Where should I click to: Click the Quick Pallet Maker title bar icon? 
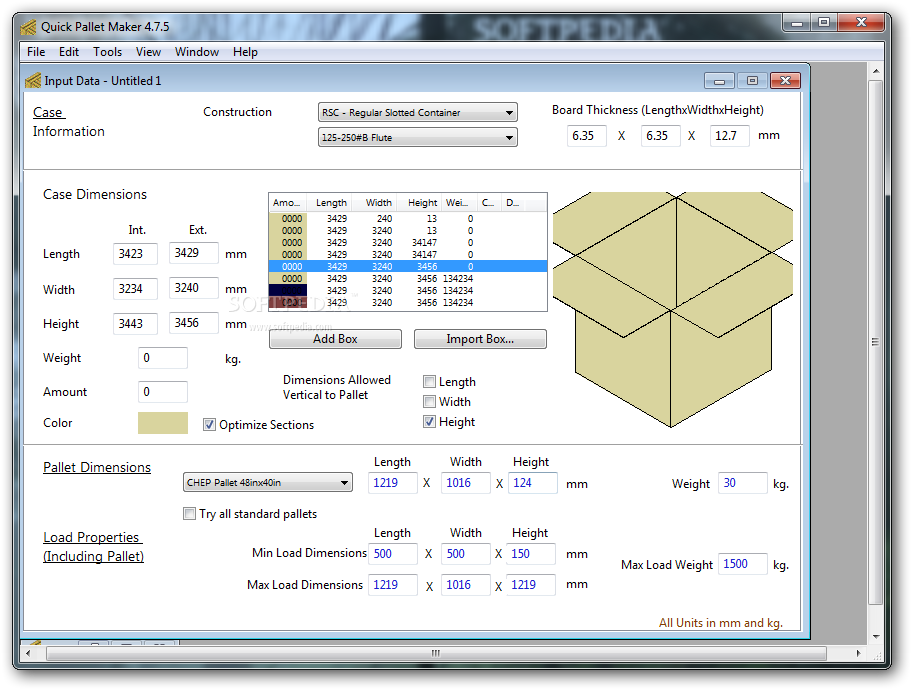[x=28, y=27]
